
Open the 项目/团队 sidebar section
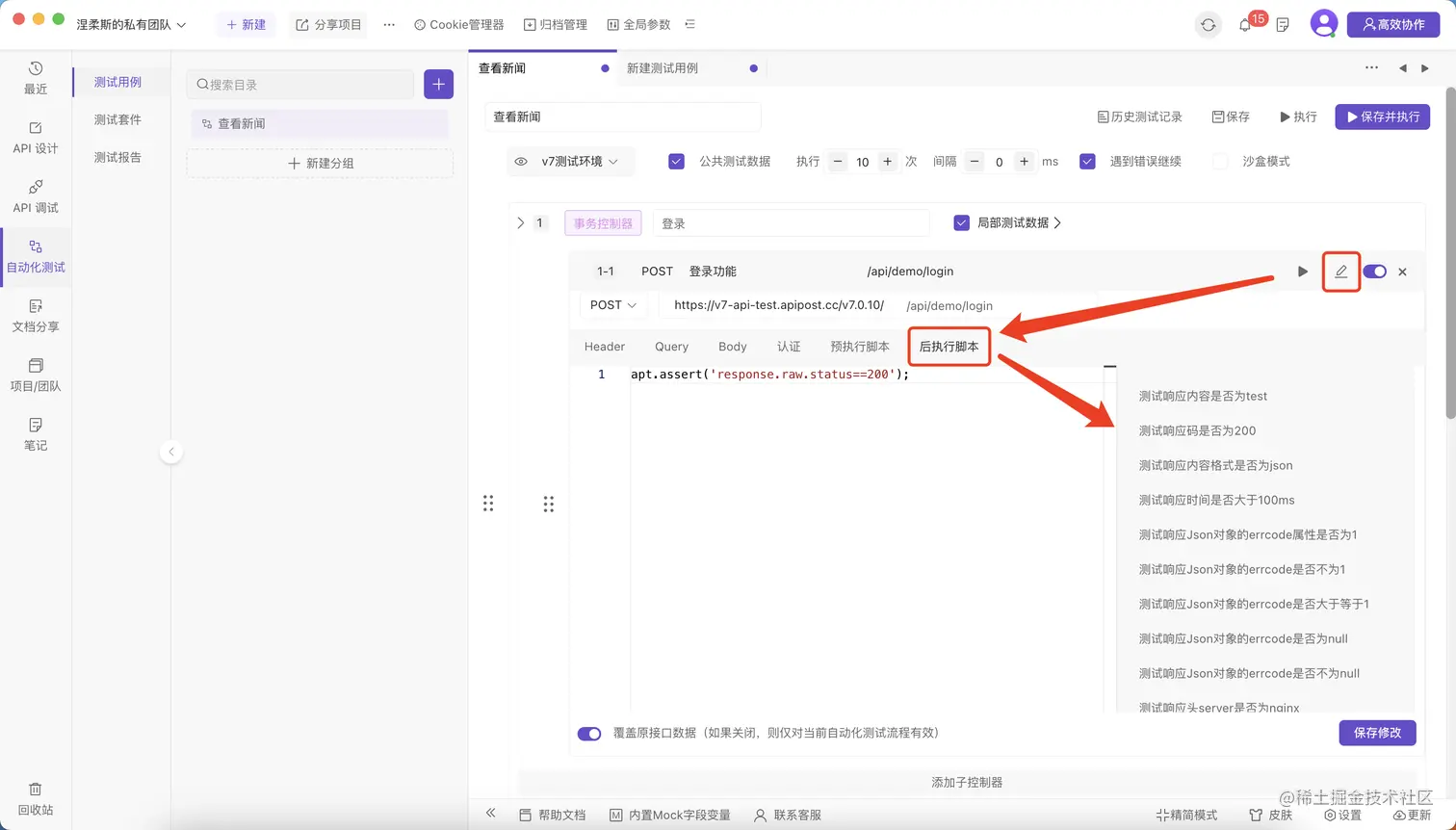coord(36,376)
